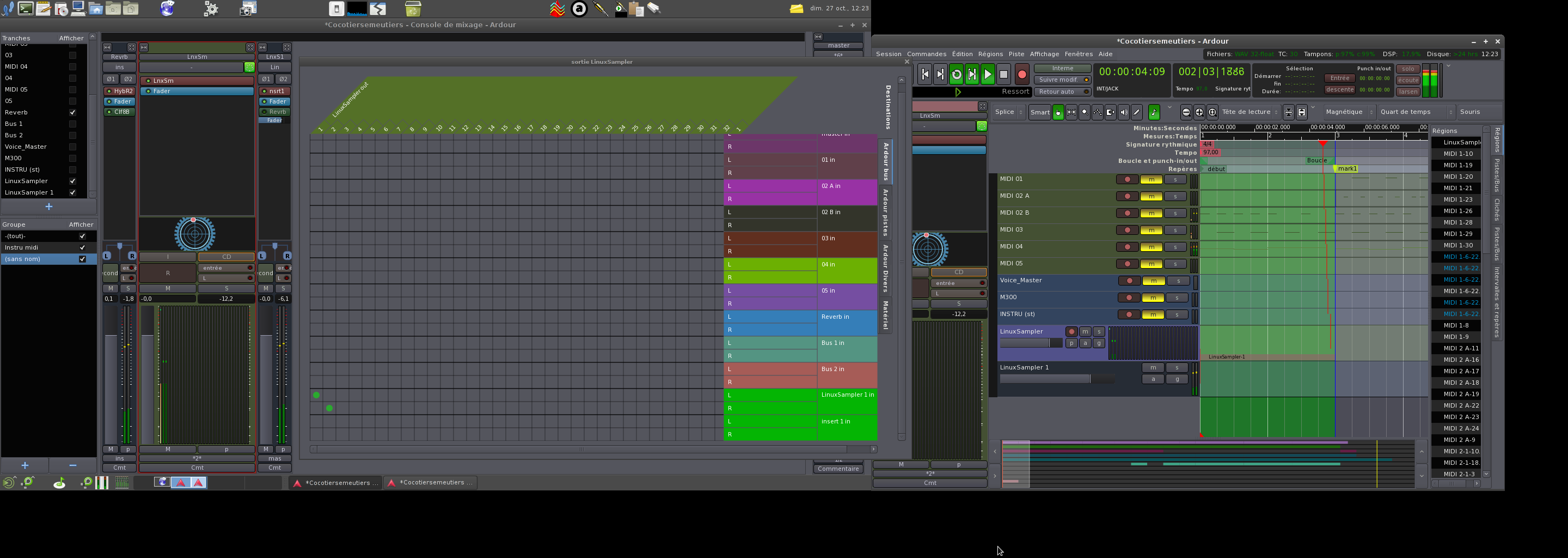This screenshot has width=1568, height=558.
Task: Switch to the Ardour pistes tab
Action: [886, 213]
